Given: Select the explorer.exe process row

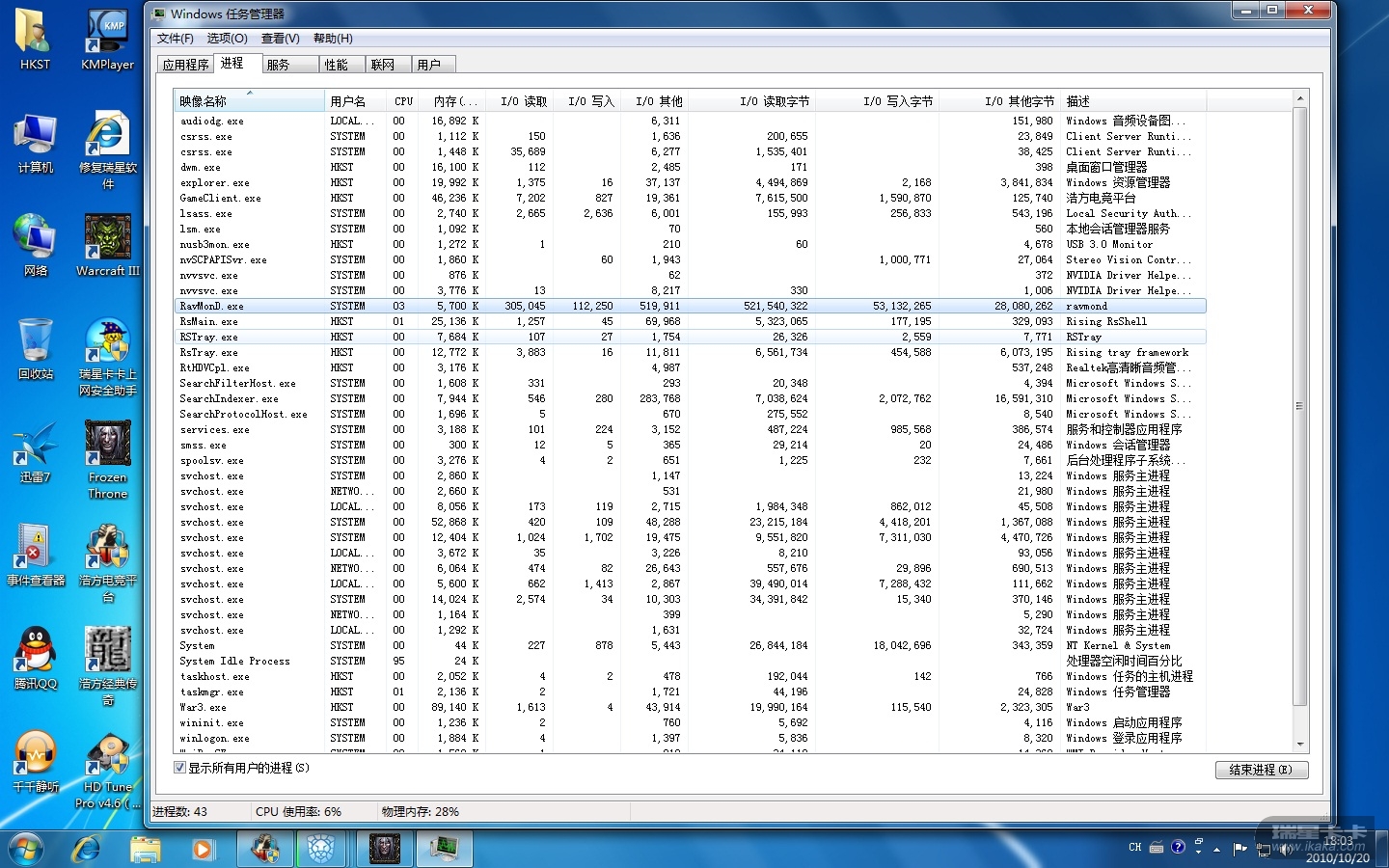Looking at the screenshot, I should [x=691, y=182].
